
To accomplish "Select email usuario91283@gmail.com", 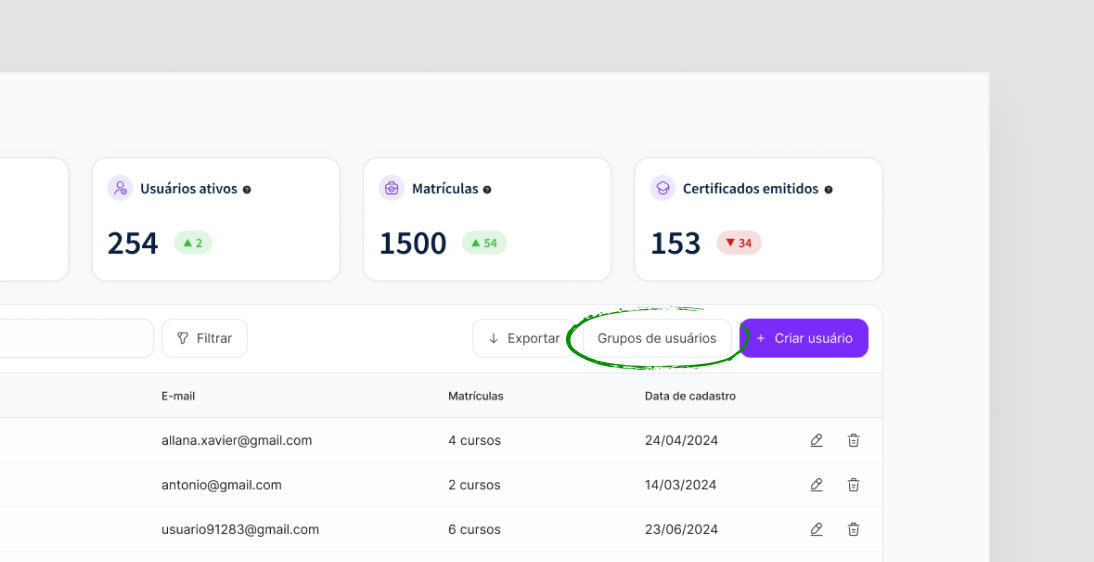I will (240, 529).
